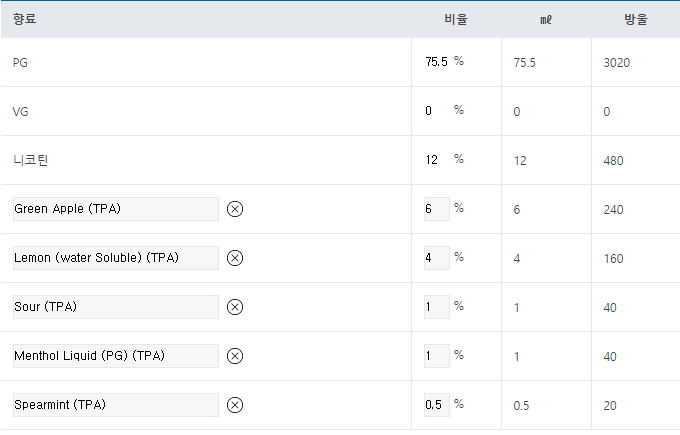Edit the Green Apple (TPA) name field
This screenshot has height=435, width=680.
click(x=116, y=209)
